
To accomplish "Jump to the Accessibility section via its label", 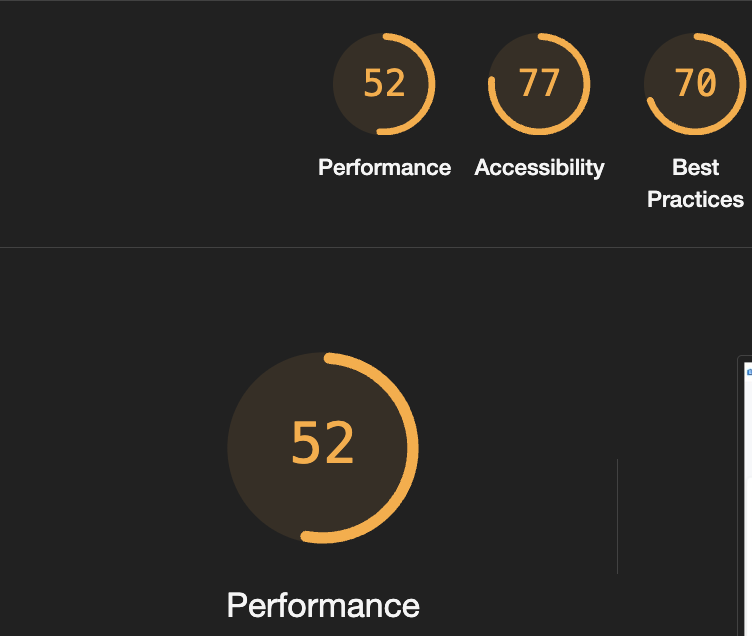I will pyautogui.click(x=539, y=168).
